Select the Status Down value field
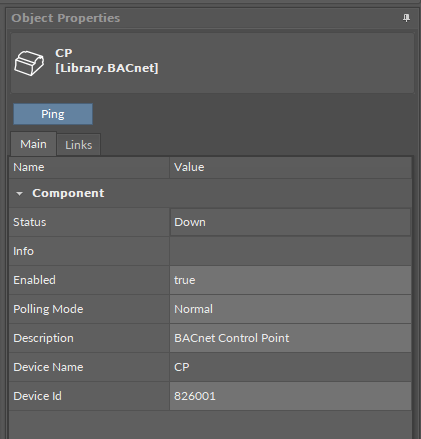The image size is (421, 439). (290, 222)
